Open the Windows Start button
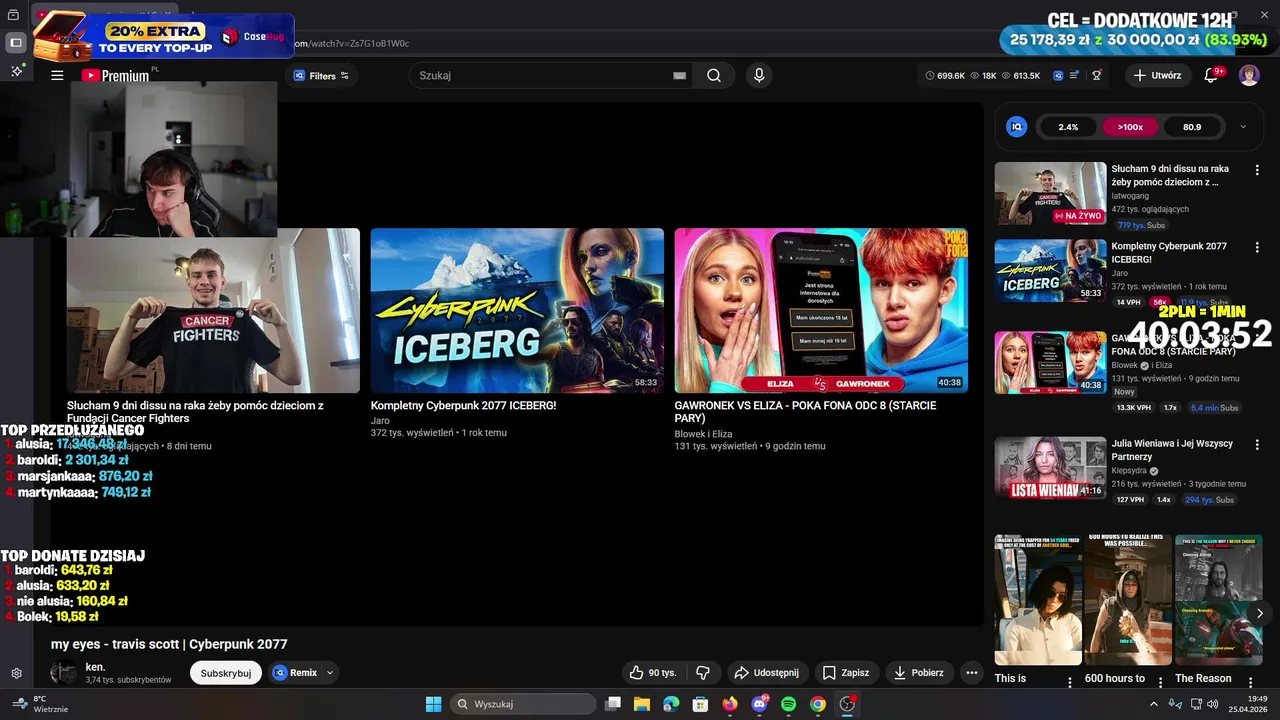This screenshot has height=720, width=1280. coord(433,704)
